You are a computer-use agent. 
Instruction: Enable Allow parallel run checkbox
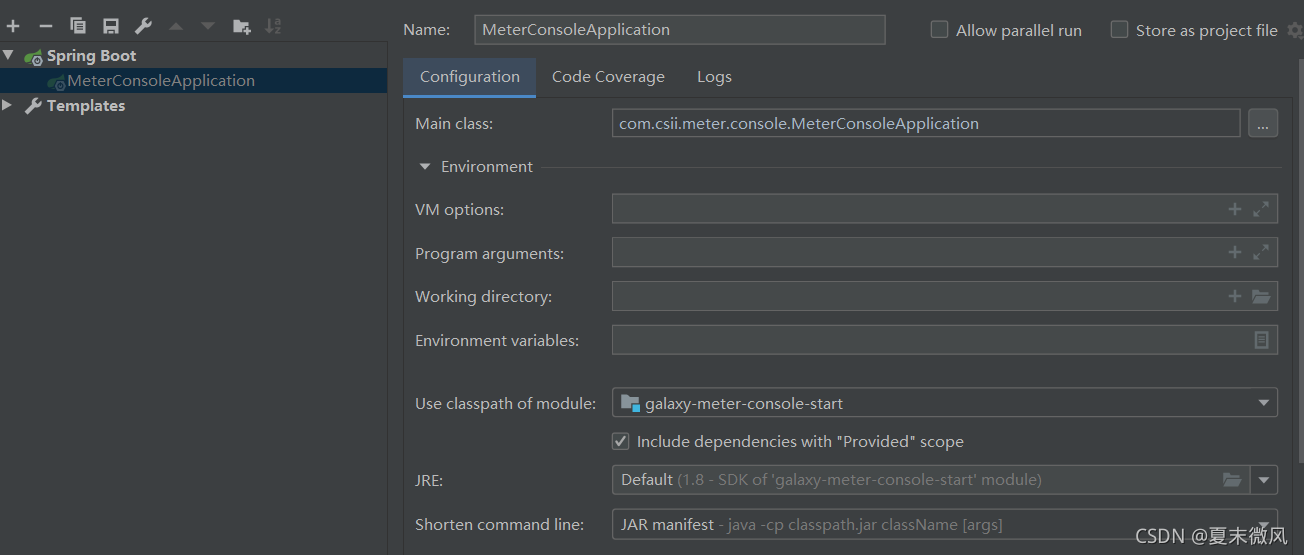[939, 30]
